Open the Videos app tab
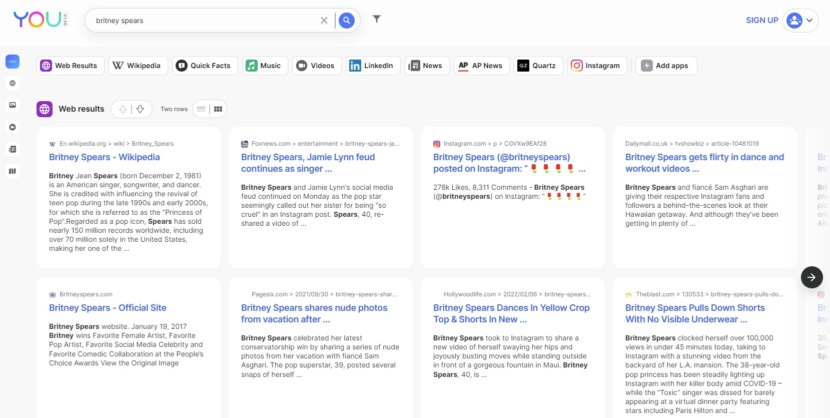The height and width of the screenshot is (418, 830). 317,66
